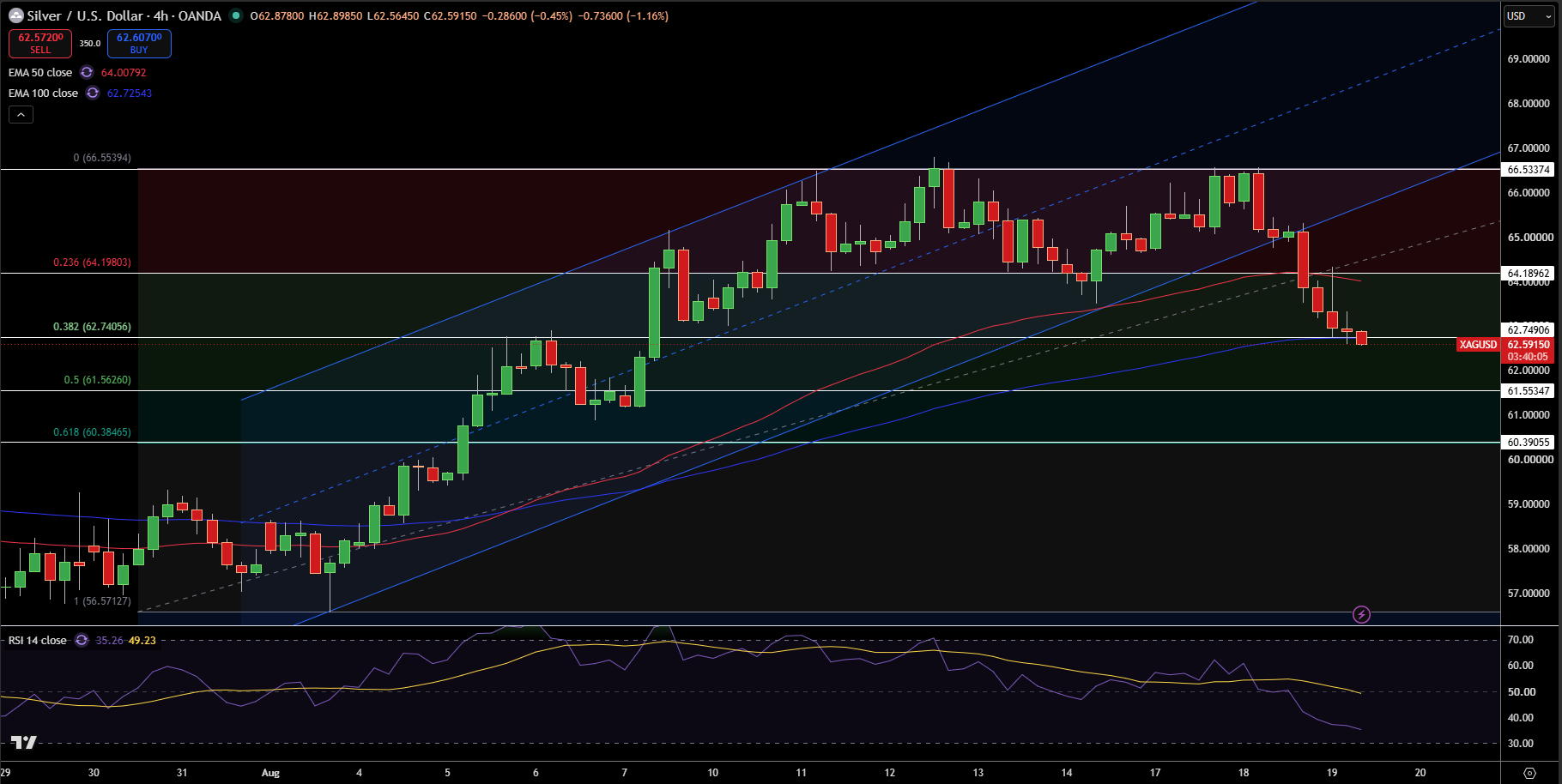Image resolution: width=1562 pixels, height=784 pixels.
Task: Click the 66.53374 price axis label
Action: (x=1529, y=170)
